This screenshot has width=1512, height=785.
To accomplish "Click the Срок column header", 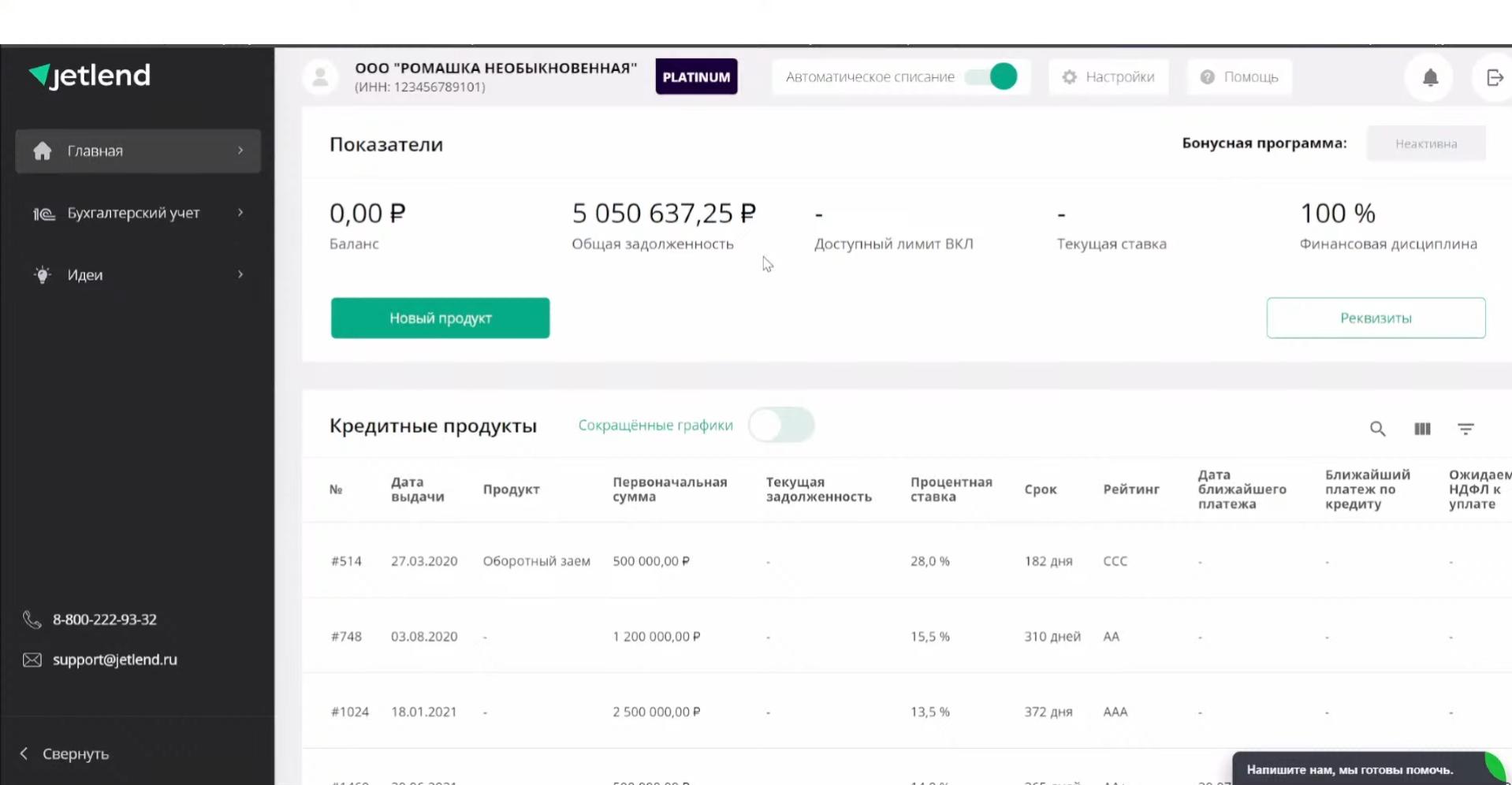I will (x=1041, y=489).
